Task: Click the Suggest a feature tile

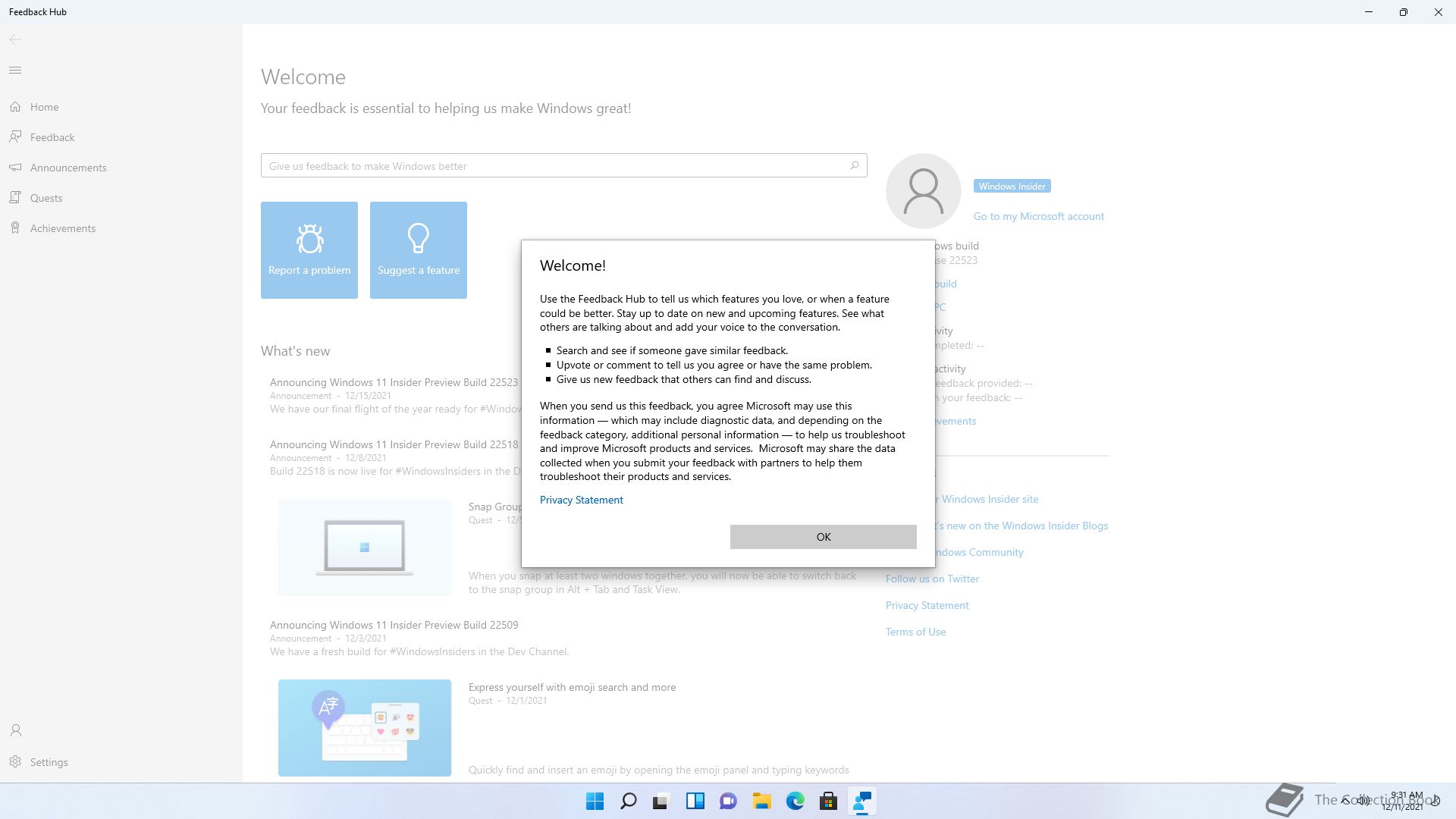Action: (x=419, y=250)
